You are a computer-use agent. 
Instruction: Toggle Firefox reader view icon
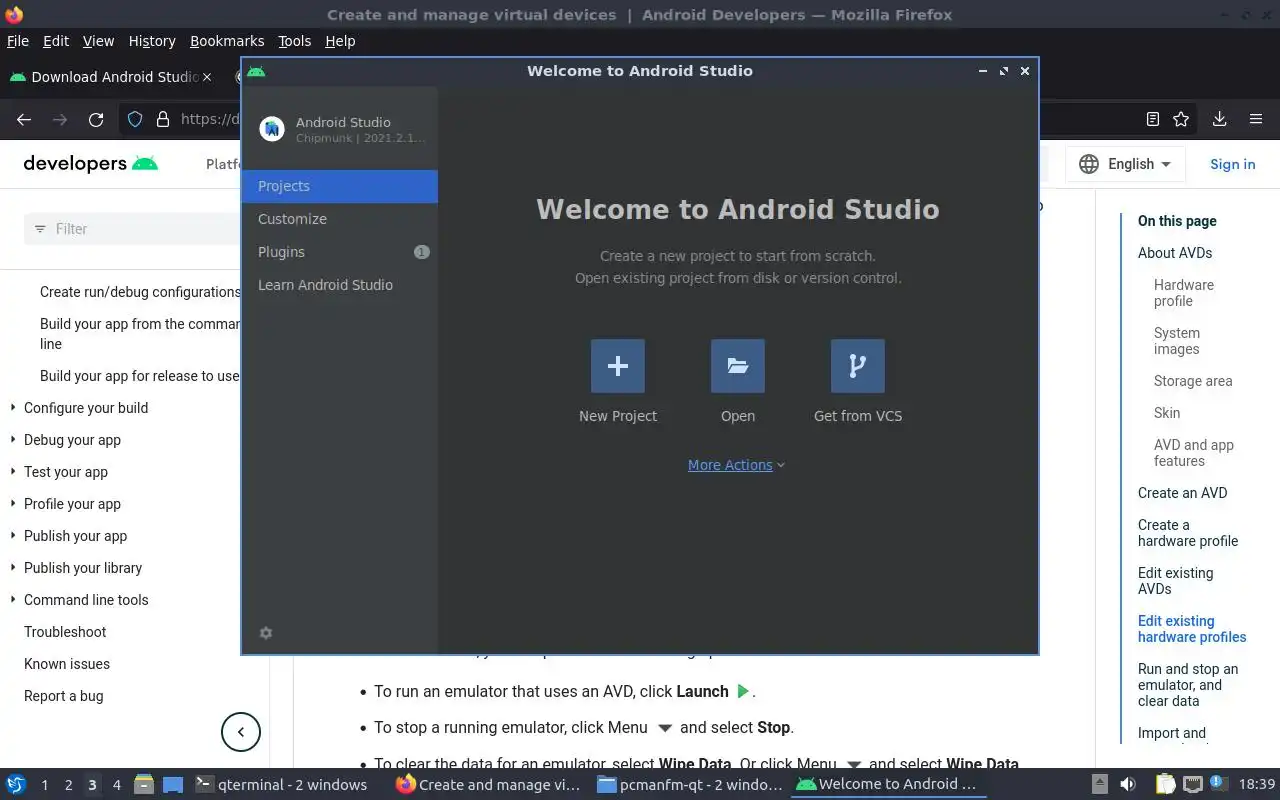pos(1153,119)
